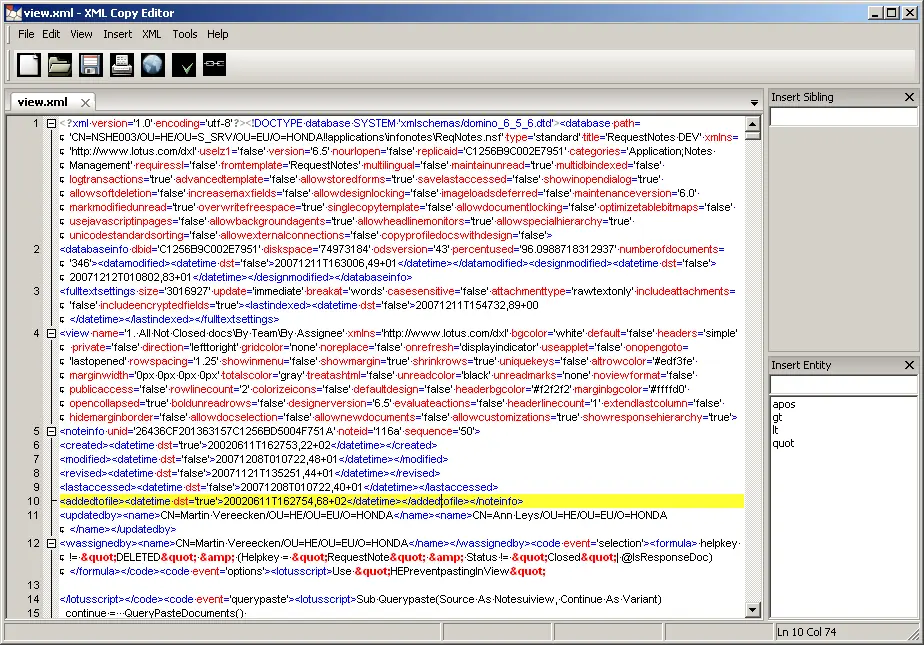Open a file with the folder icon
This screenshot has width=924, height=645.
click(x=60, y=65)
